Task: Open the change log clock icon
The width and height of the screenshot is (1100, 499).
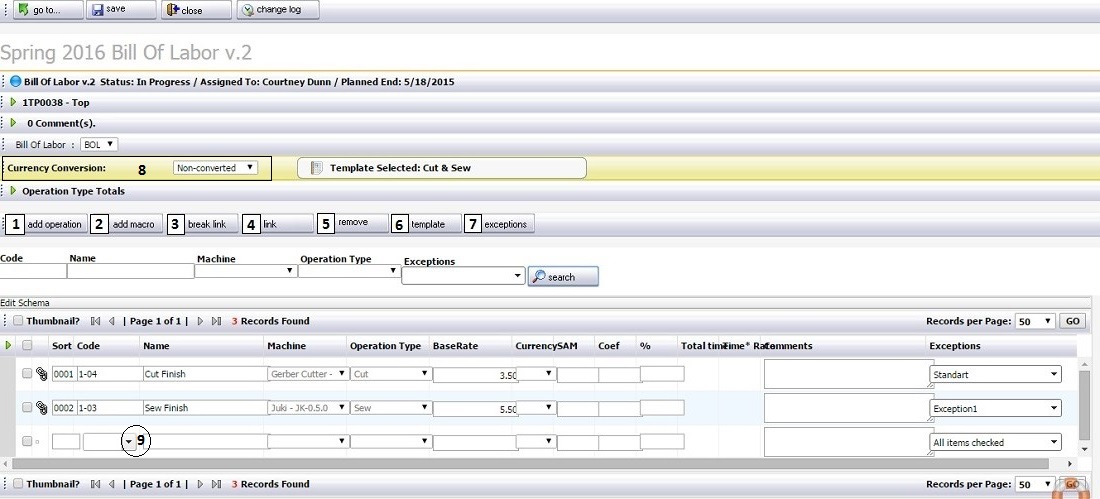Action: (247, 10)
